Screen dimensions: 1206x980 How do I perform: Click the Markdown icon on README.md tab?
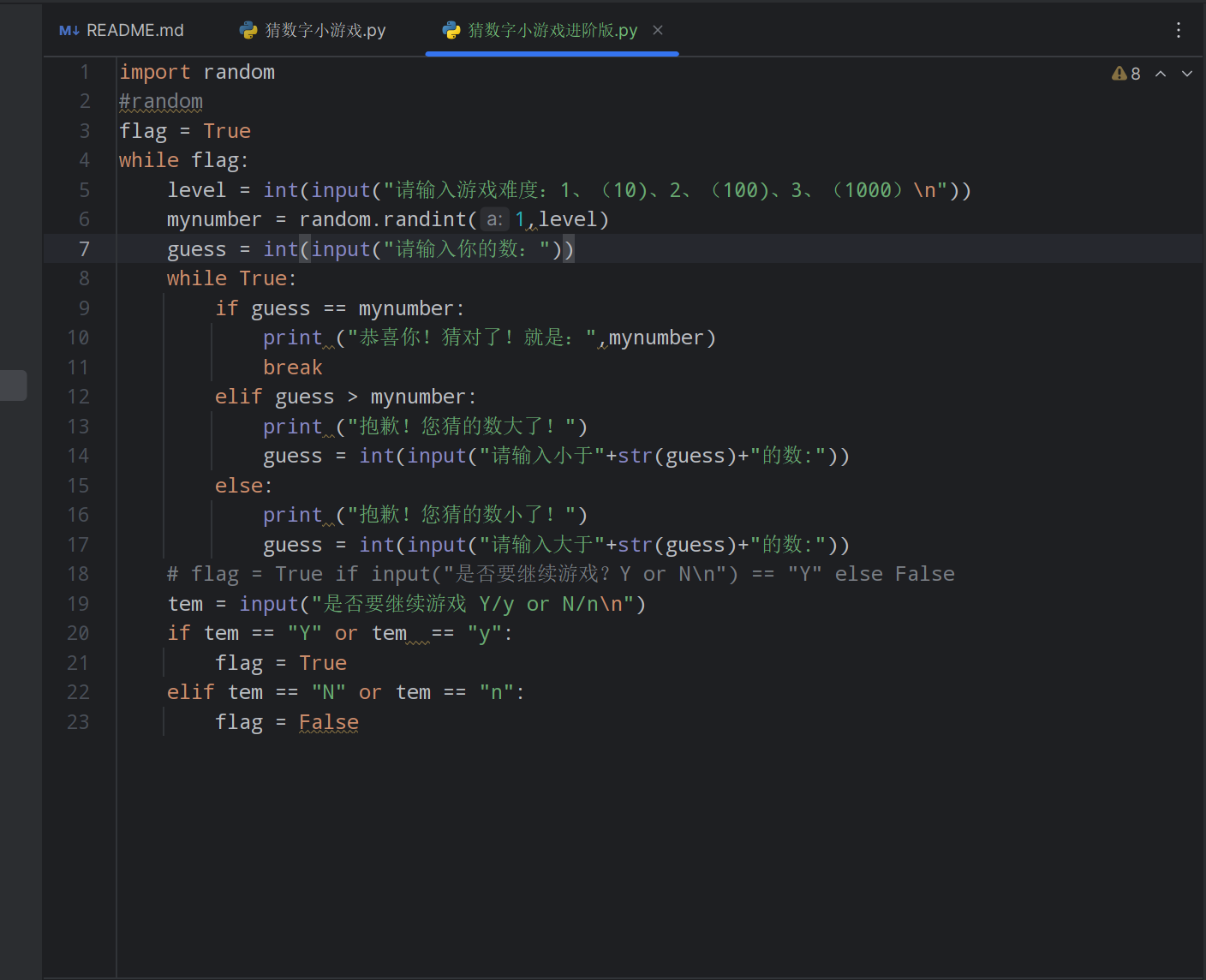tap(69, 31)
